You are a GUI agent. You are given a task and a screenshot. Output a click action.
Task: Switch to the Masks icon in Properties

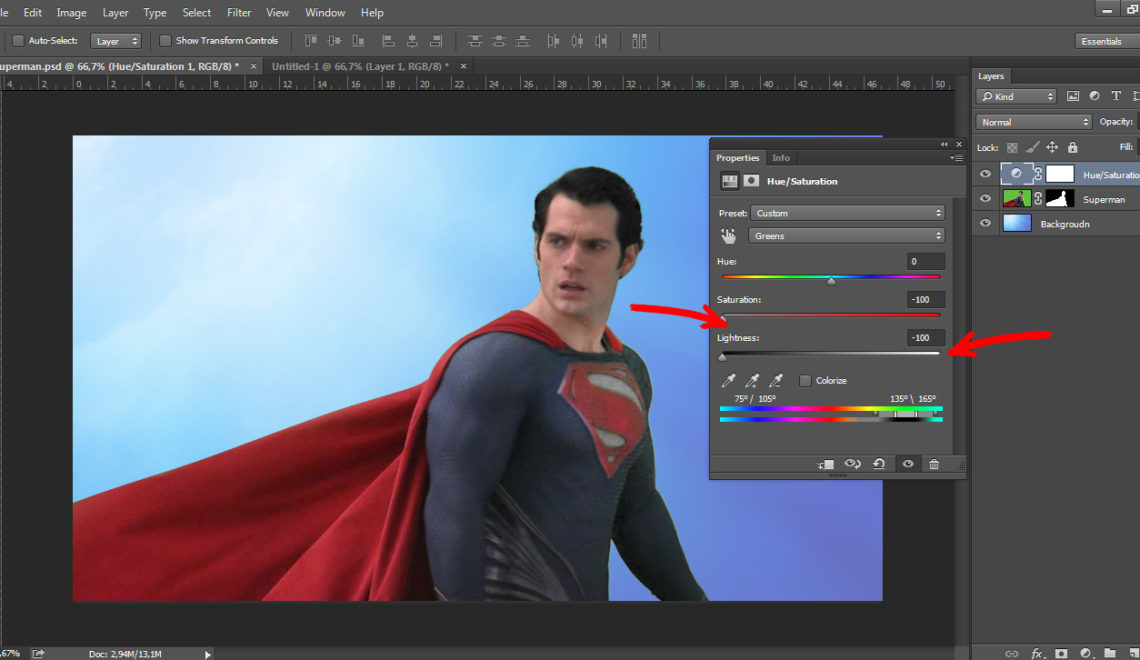(751, 181)
